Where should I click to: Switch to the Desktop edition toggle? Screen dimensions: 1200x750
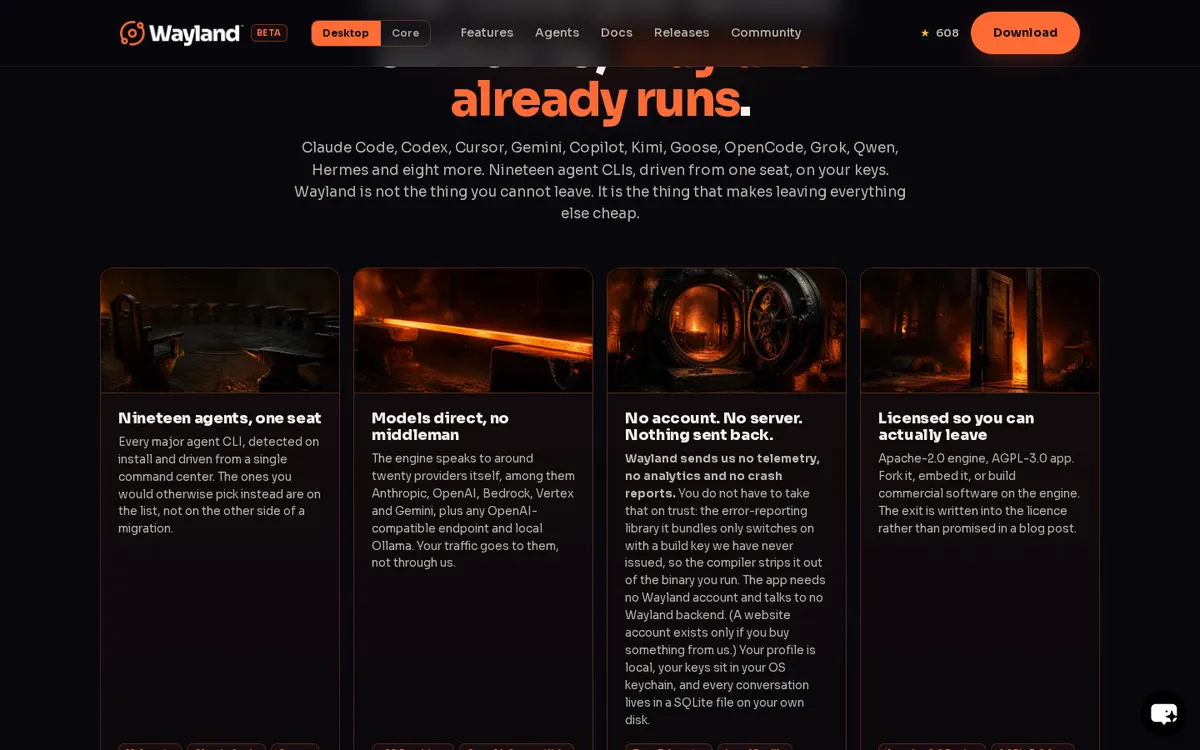point(346,33)
